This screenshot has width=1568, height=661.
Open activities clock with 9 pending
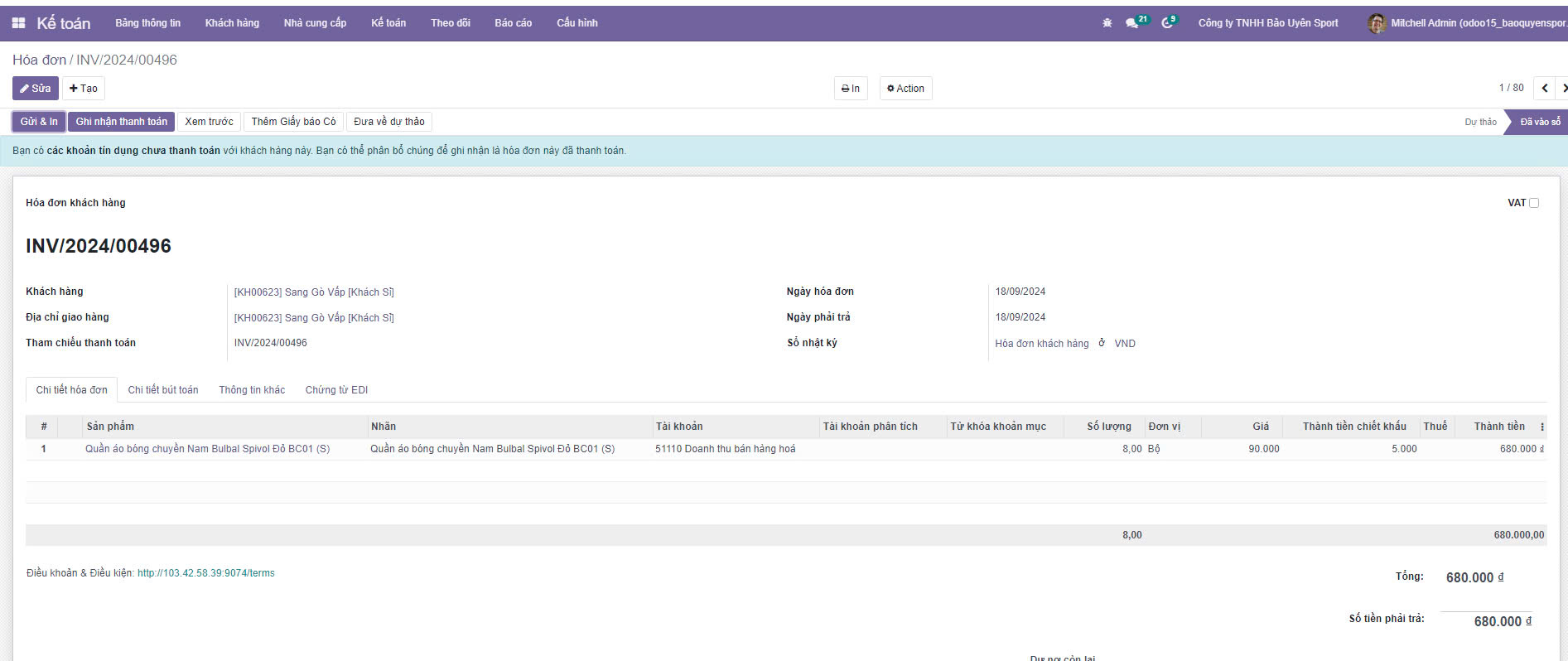pos(1167,23)
